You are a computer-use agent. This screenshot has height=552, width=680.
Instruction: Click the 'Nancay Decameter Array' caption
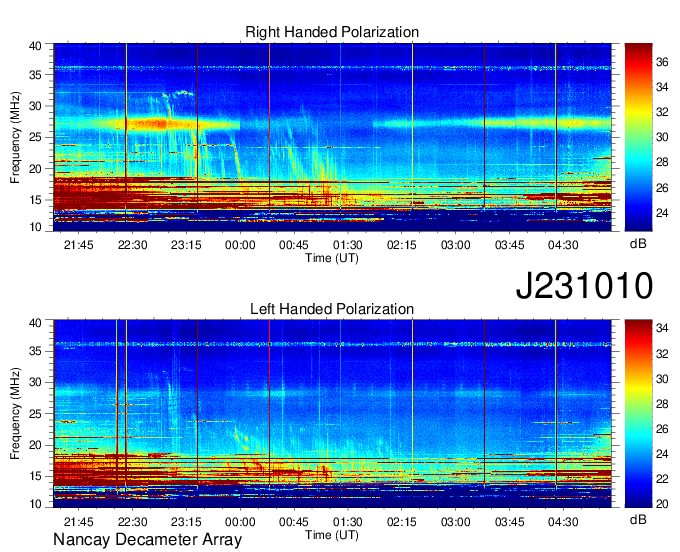click(x=147, y=540)
